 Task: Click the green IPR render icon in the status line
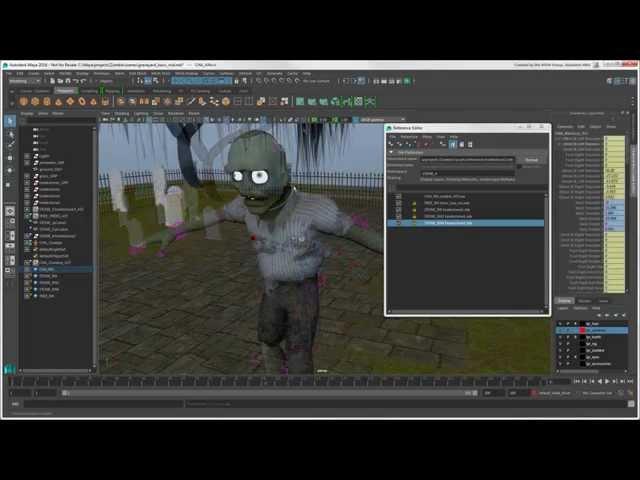tap(407, 81)
